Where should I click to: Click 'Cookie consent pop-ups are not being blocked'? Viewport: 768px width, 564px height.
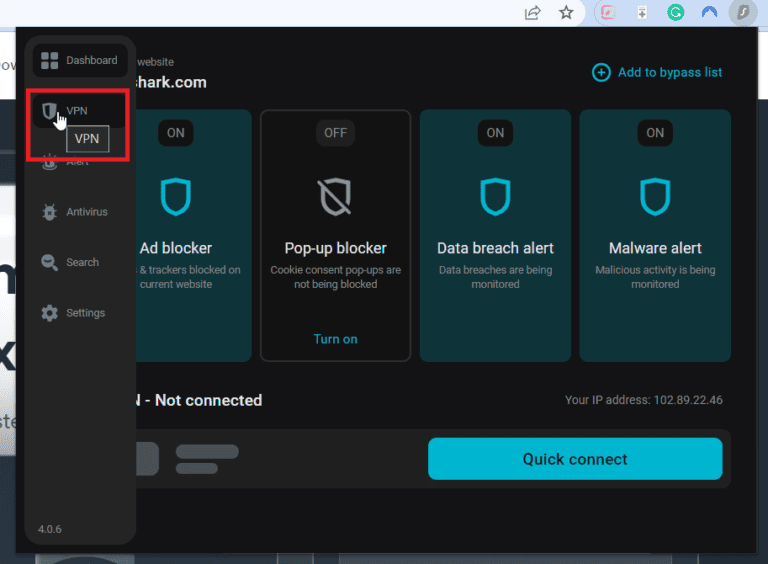pyautogui.click(x=336, y=277)
